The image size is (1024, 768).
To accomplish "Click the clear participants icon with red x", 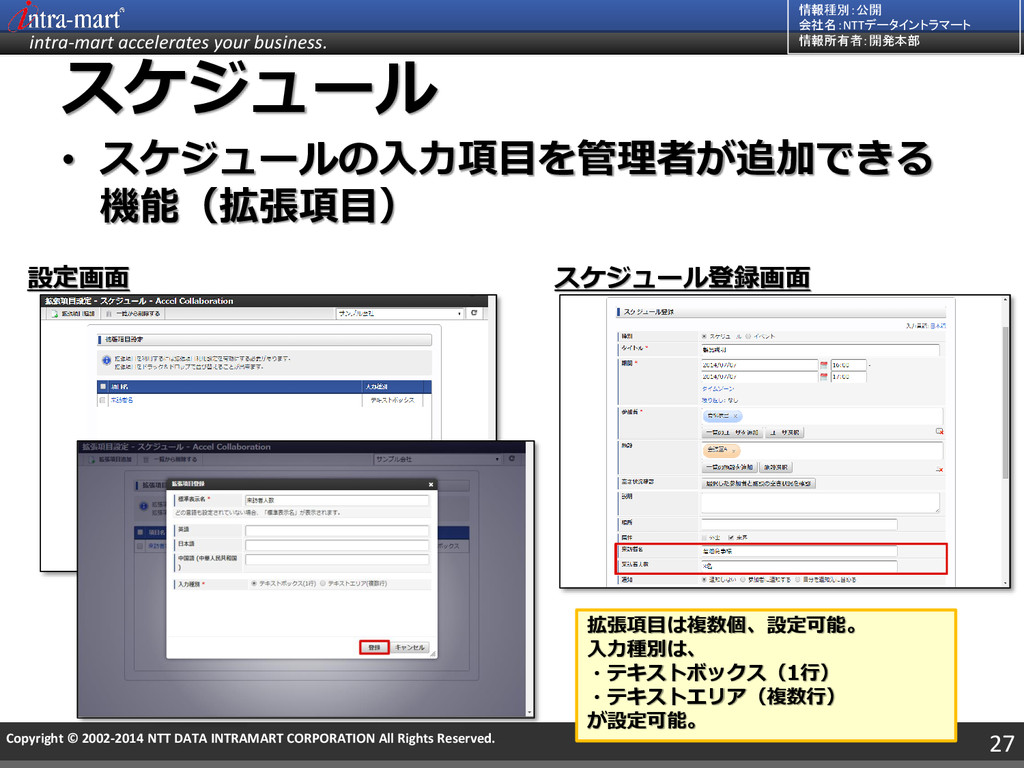I will (x=939, y=432).
